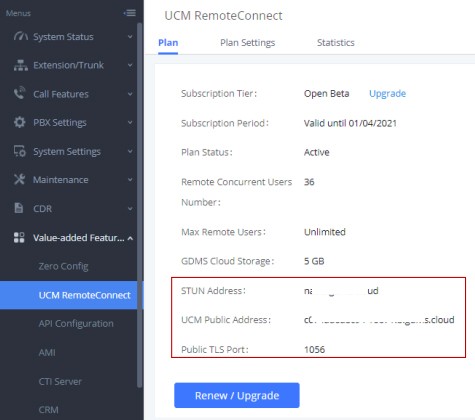Switch to the Plan Settings tab
The height and width of the screenshot is (420, 475).
248,43
